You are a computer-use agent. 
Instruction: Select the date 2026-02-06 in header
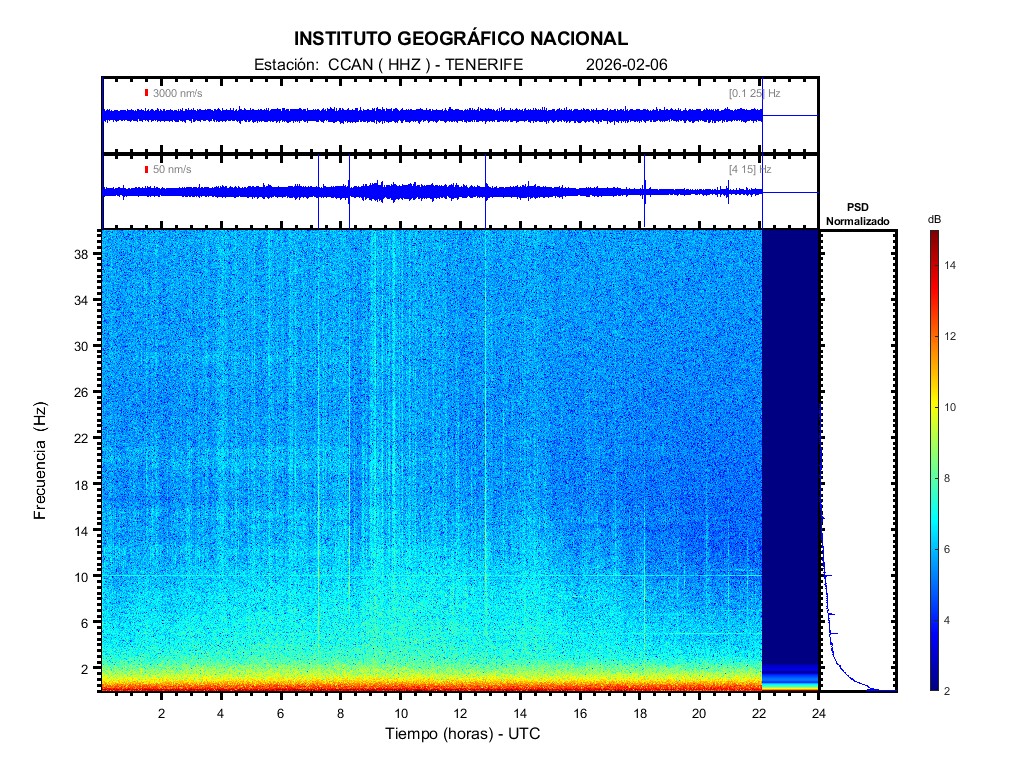tap(626, 65)
